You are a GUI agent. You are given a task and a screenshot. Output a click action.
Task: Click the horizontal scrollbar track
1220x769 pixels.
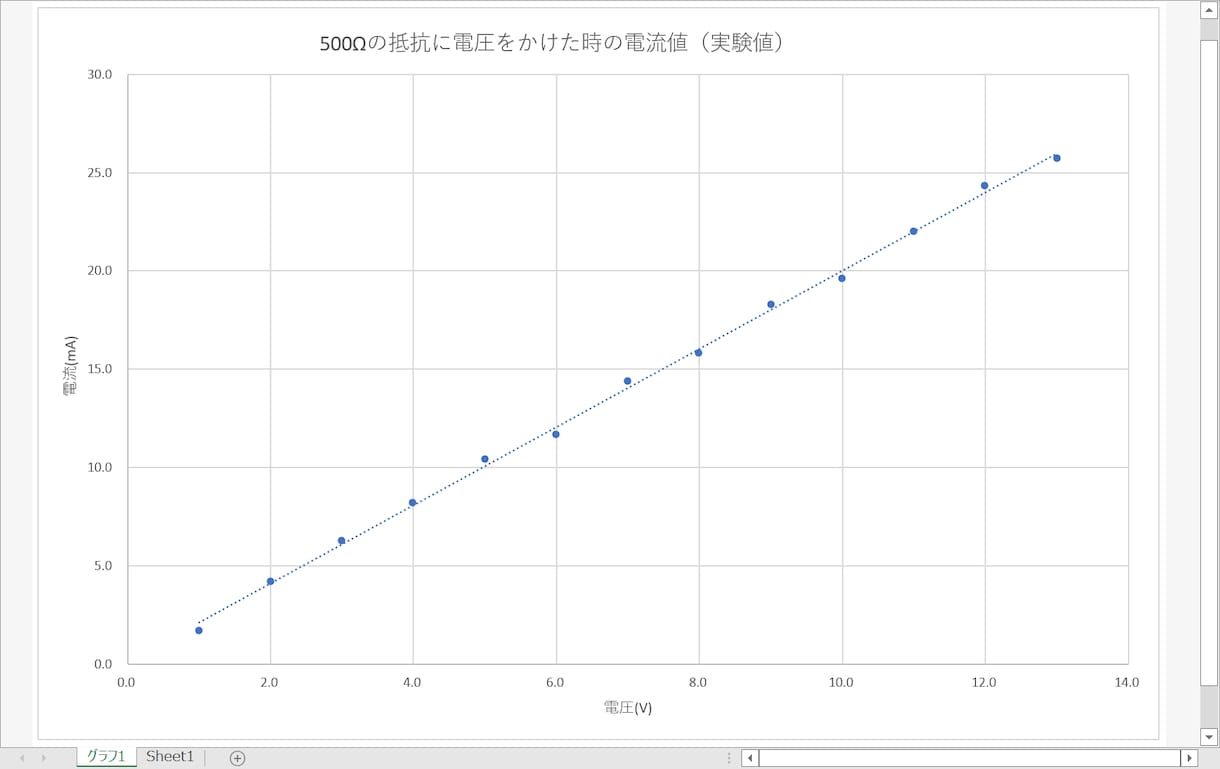click(x=969, y=758)
